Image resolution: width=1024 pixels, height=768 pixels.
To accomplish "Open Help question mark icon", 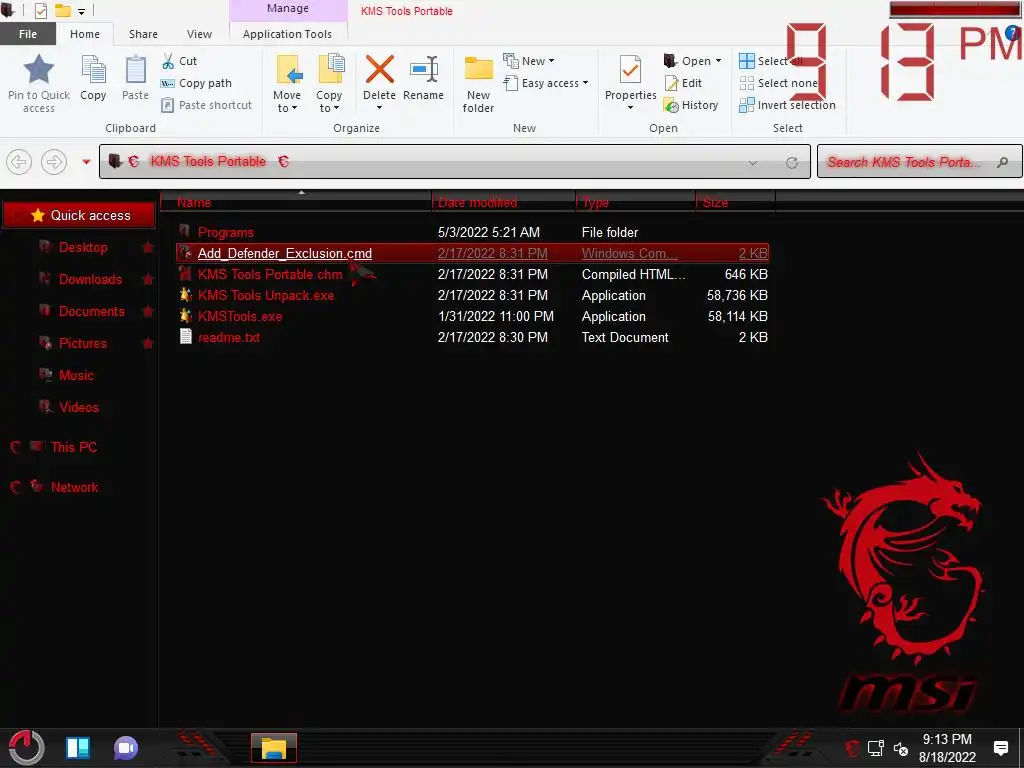I will click(1013, 34).
